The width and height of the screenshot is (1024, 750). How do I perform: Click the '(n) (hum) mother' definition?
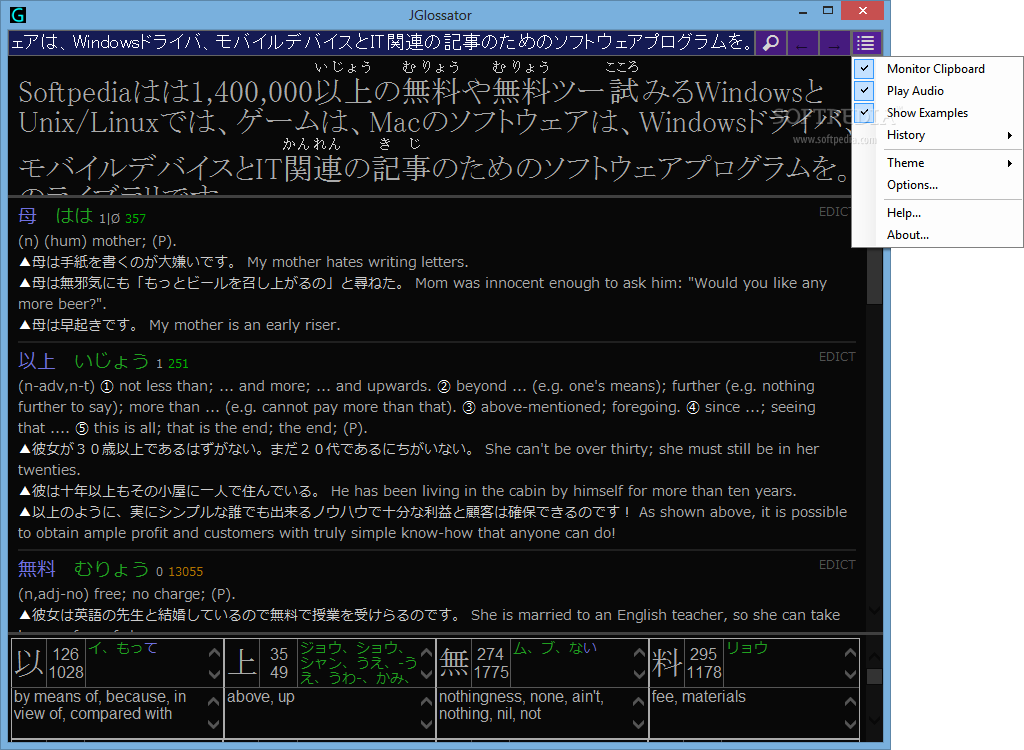tap(97, 241)
